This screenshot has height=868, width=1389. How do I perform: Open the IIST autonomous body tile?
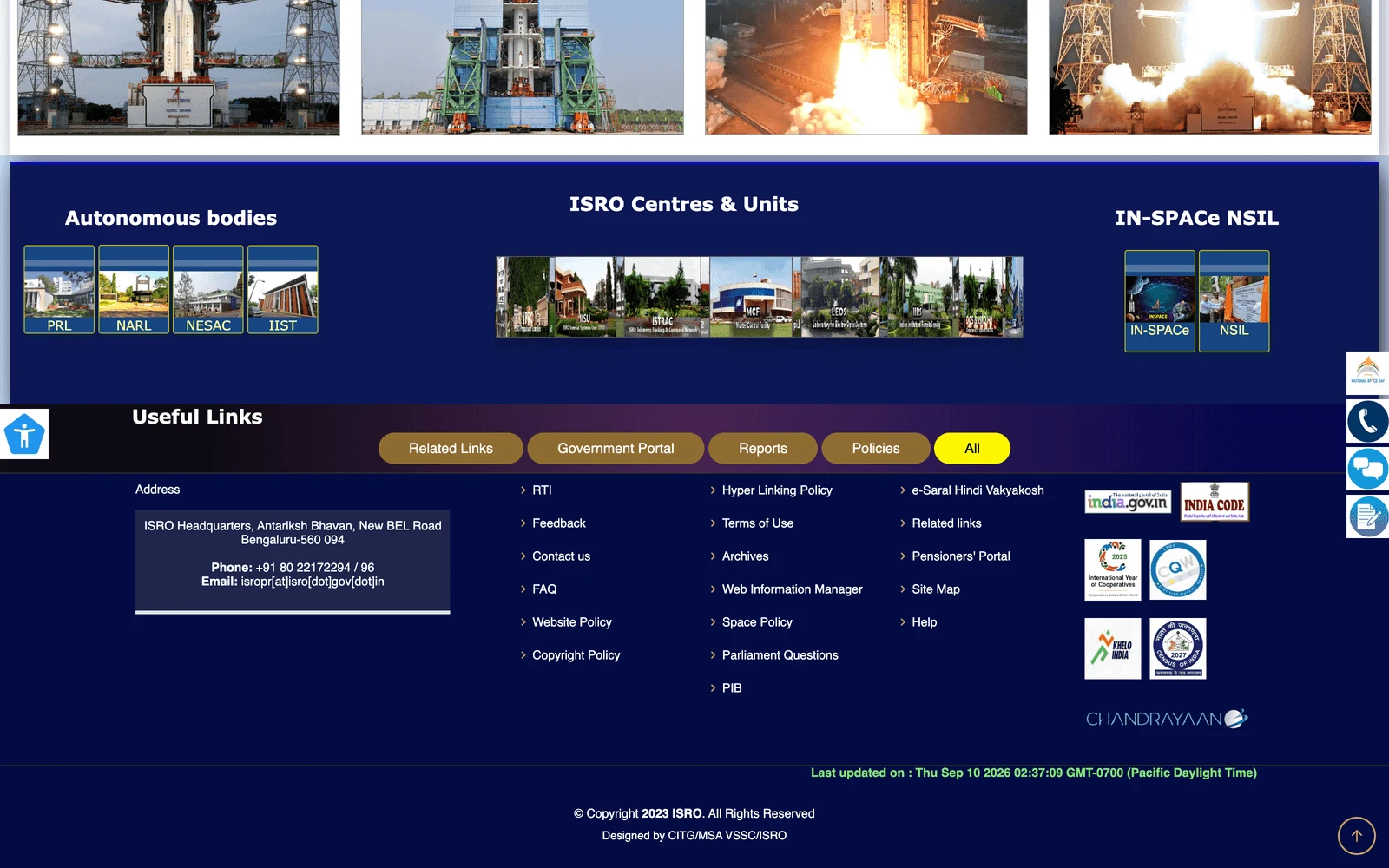283,289
